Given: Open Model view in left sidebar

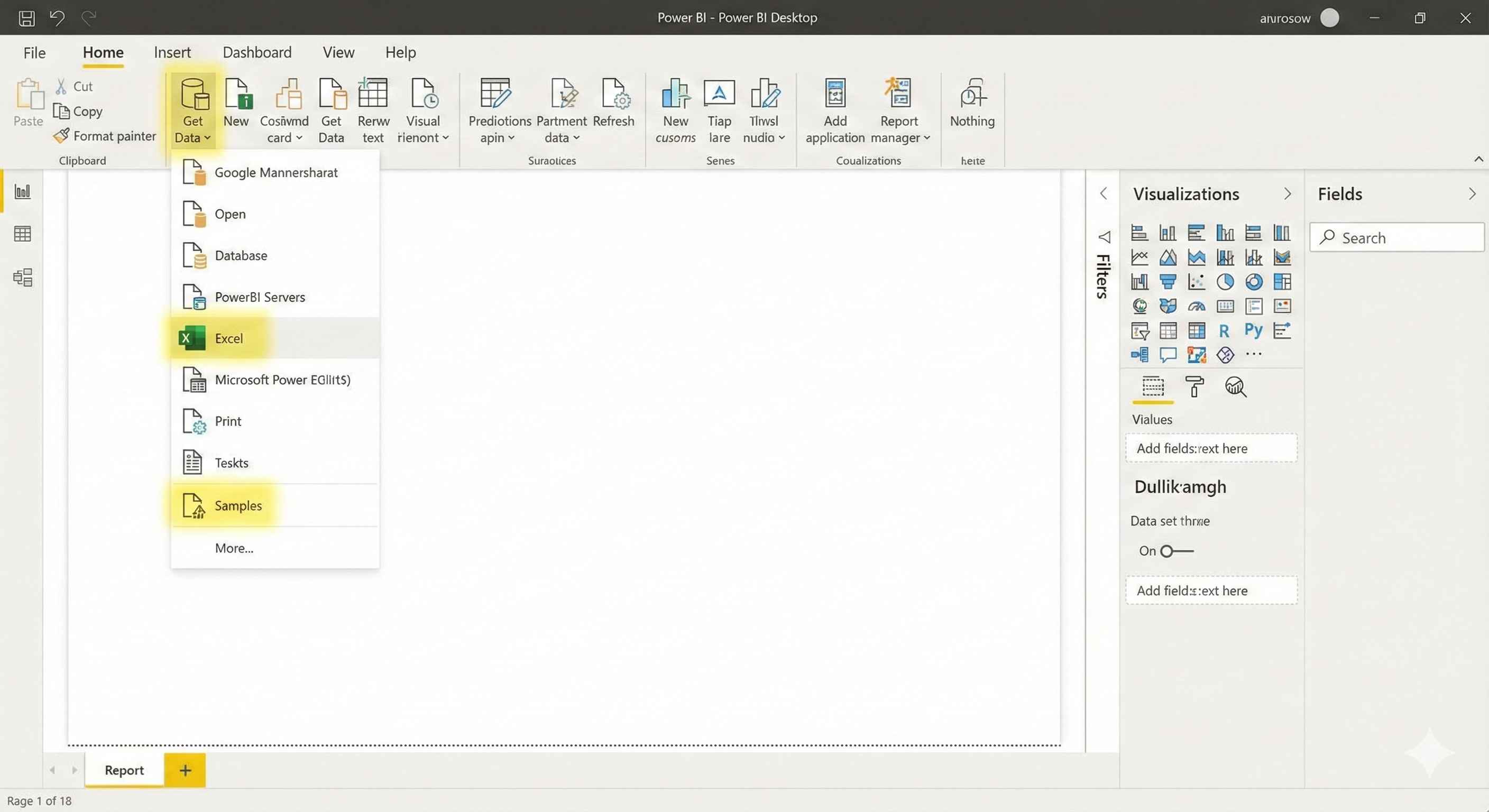Looking at the screenshot, I should click(23, 278).
